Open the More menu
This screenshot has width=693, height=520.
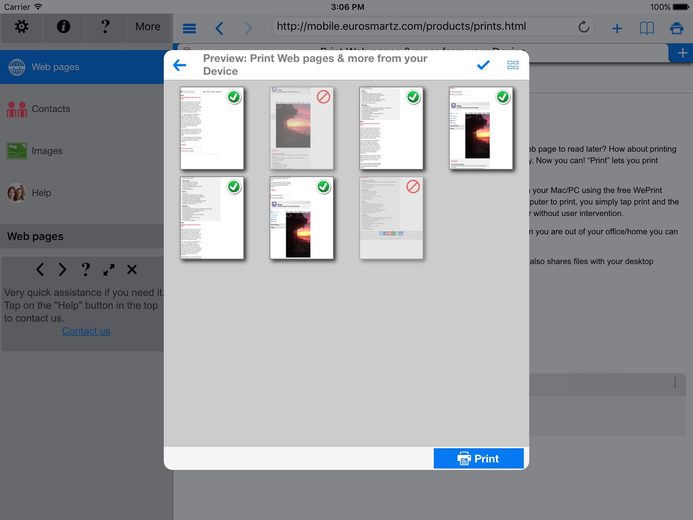pos(148,27)
